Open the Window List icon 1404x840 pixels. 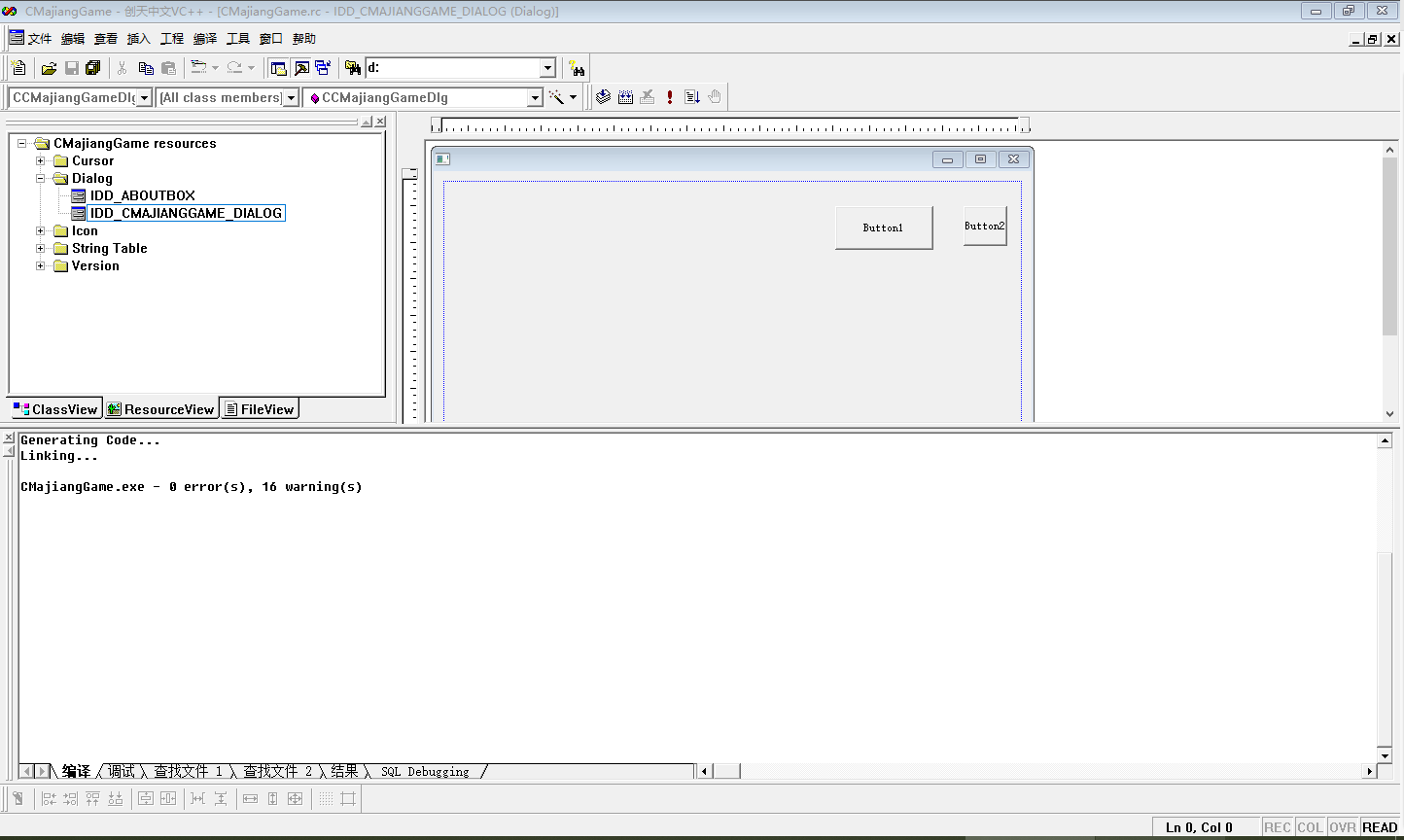coord(322,68)
